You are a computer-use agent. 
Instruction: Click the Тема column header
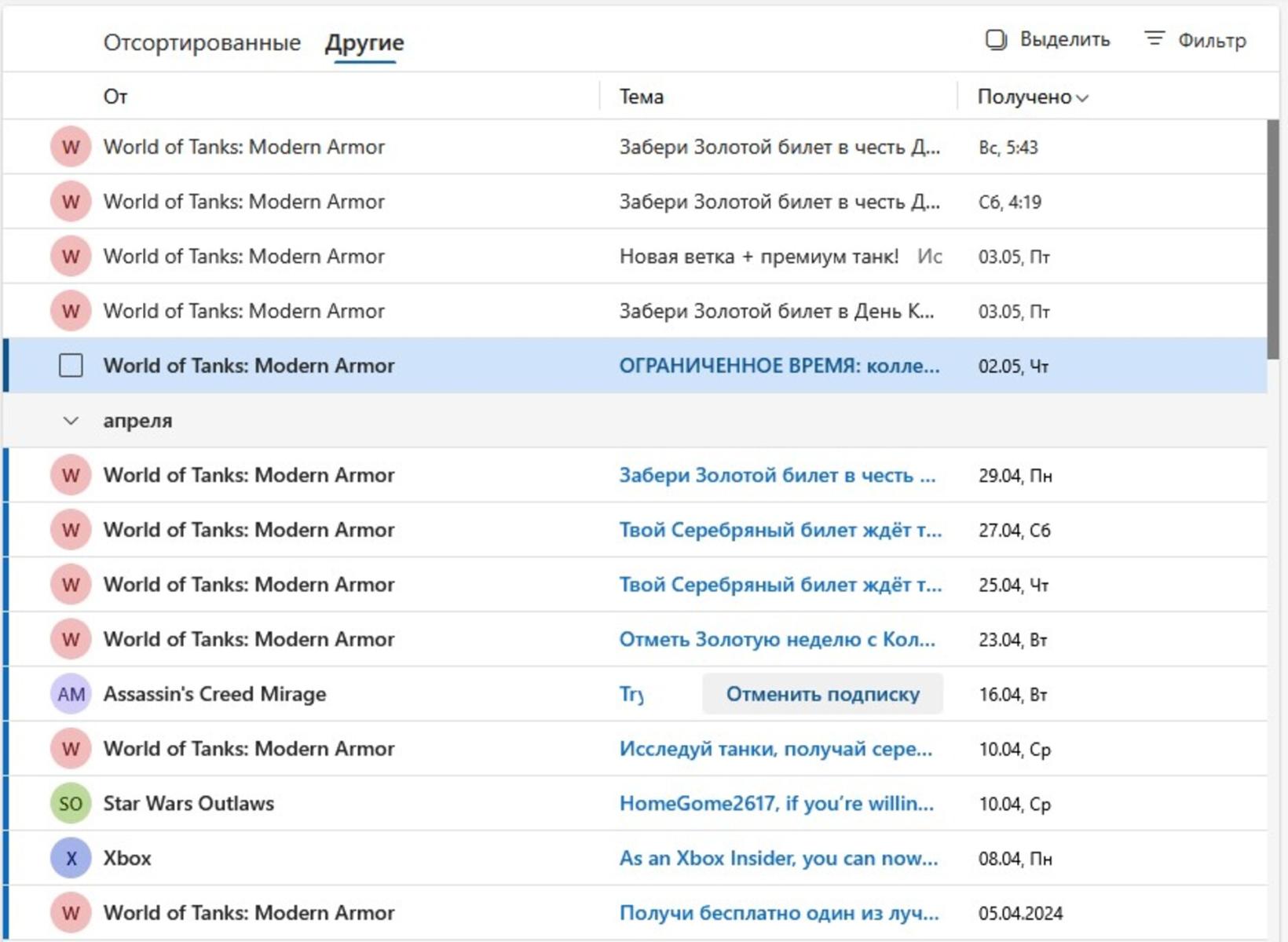pos(641,97)
